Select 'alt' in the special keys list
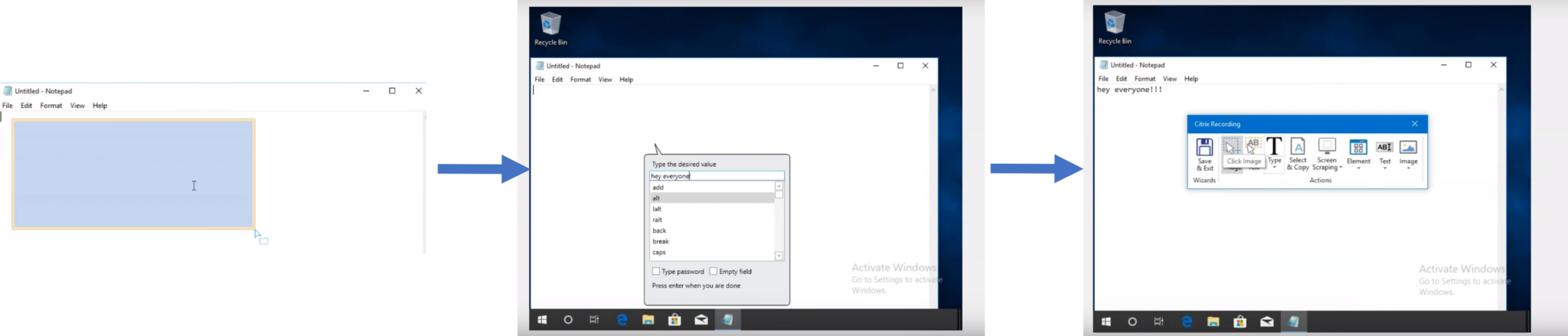The image size is (1568, 336). click(710, 198)
